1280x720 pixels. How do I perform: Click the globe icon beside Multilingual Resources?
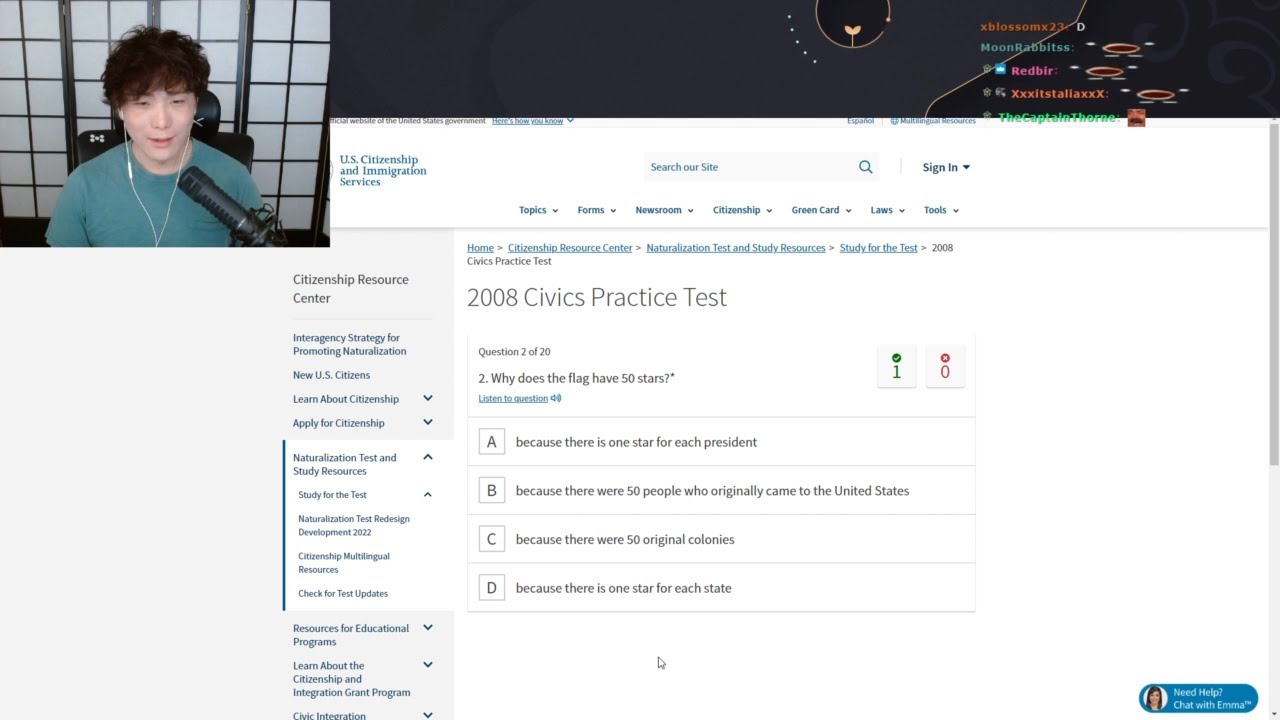[894, 121]
